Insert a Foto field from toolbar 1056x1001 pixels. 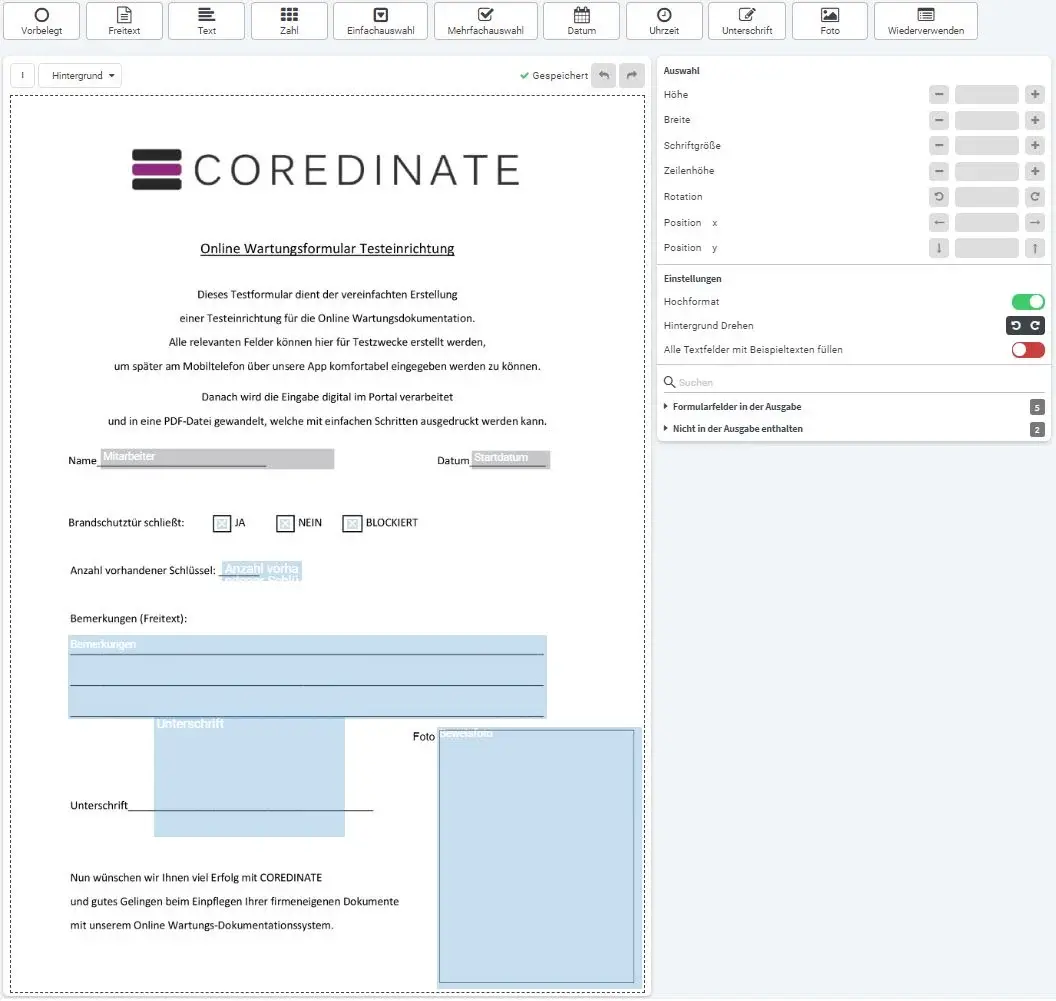[829, 21]
